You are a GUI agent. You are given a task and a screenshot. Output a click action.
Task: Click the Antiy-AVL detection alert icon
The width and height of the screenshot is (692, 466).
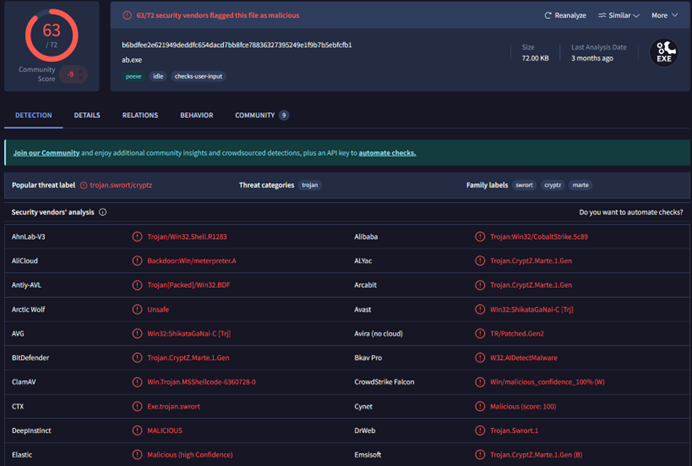coord(137,285)
